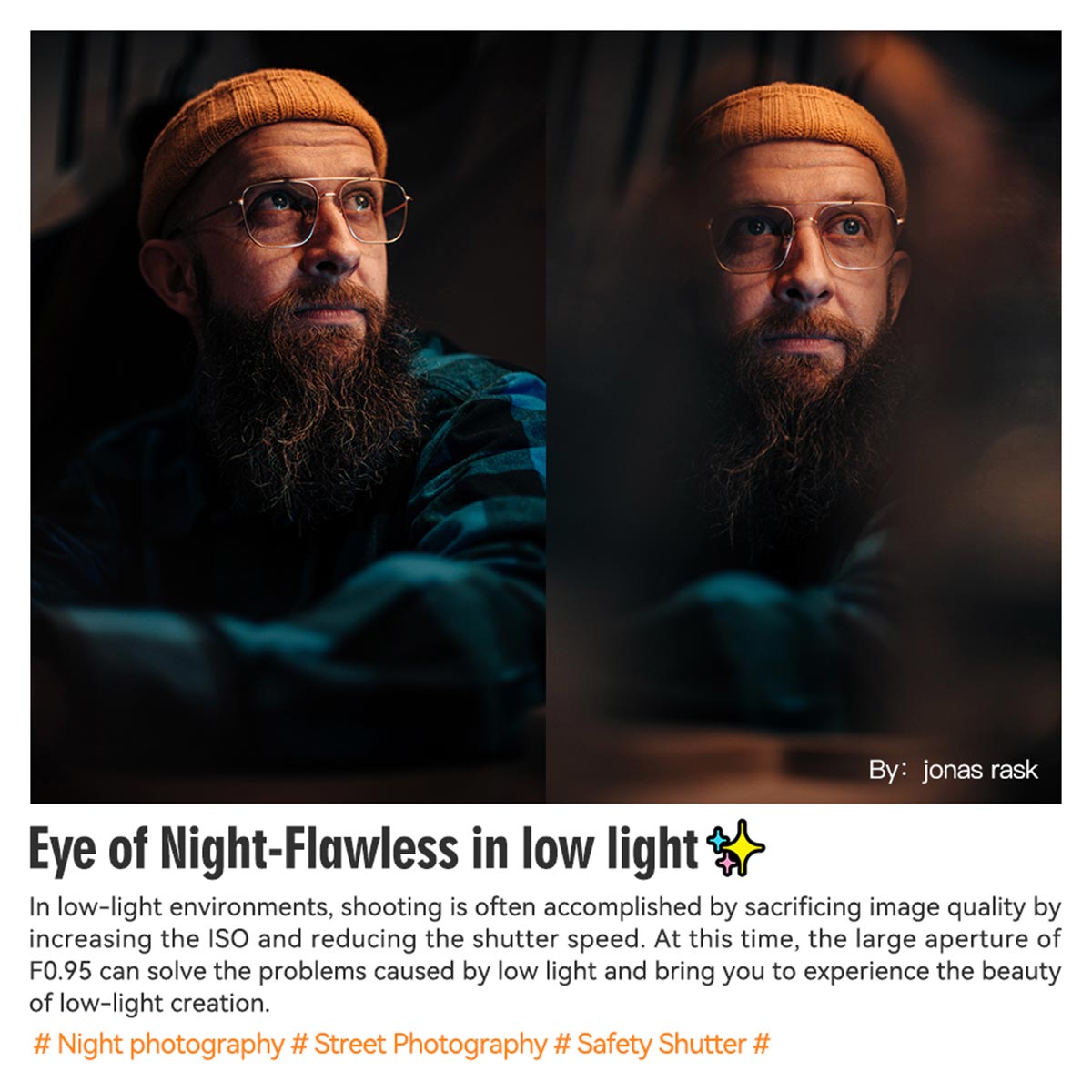Open the Night photography hashtag

click(x=158, y=1044)
